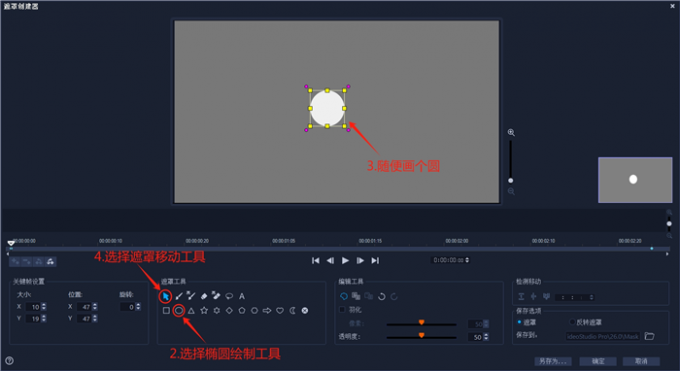Select the 遮罩 radio button
This screenshot has height=371, width=680.
pyautogui.click(x=519, y=322)
